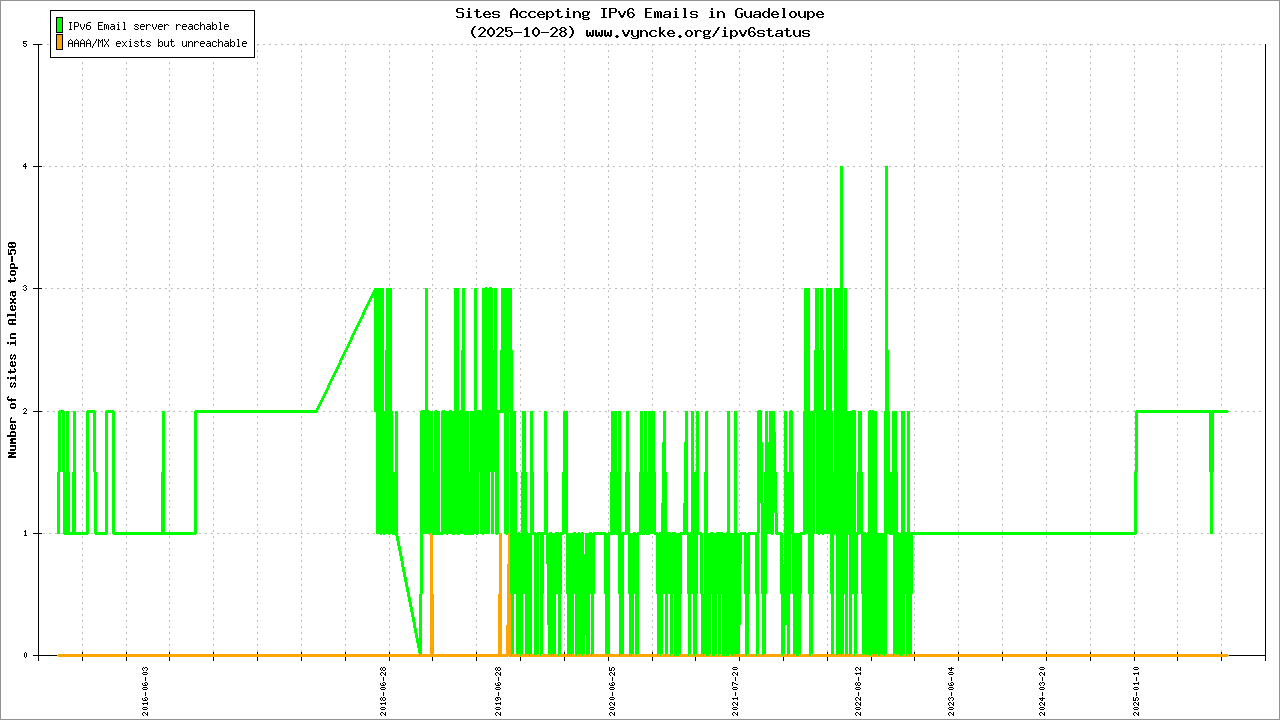
Task: Click the 2025-01-10 date label
Action: click(x=1135, y=690)
